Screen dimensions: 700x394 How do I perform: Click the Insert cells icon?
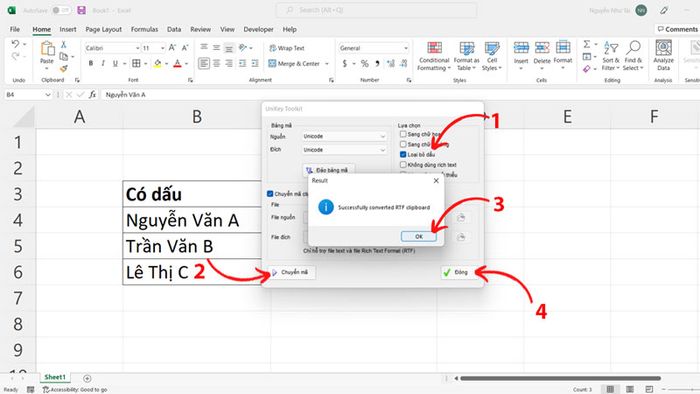pos(521,47)
